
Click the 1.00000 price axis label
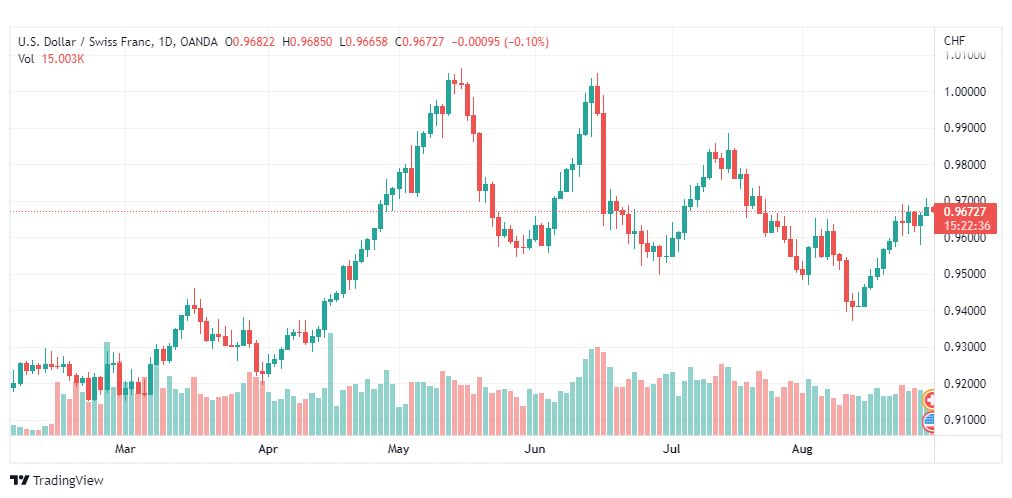(x=964, y=92)
